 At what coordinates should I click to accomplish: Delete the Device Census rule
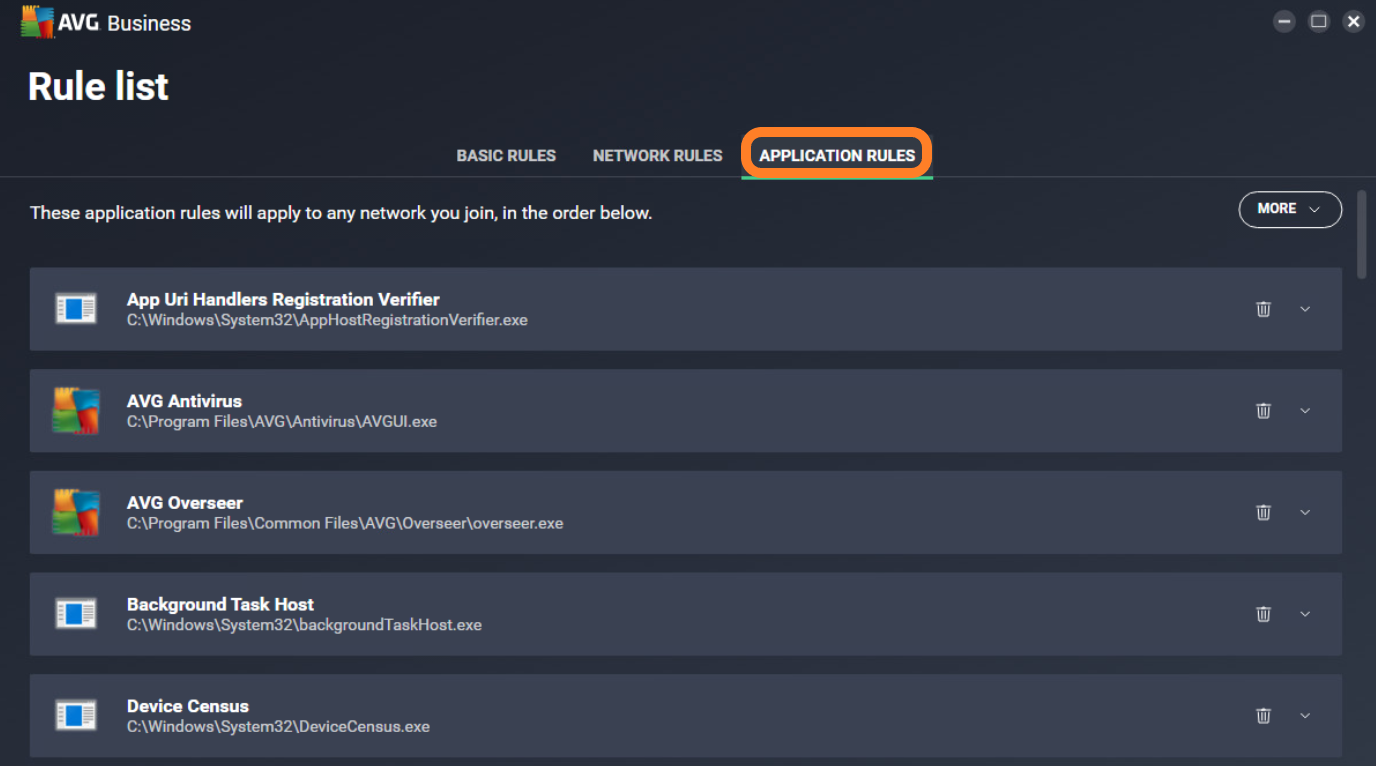tap(1263, 716)
